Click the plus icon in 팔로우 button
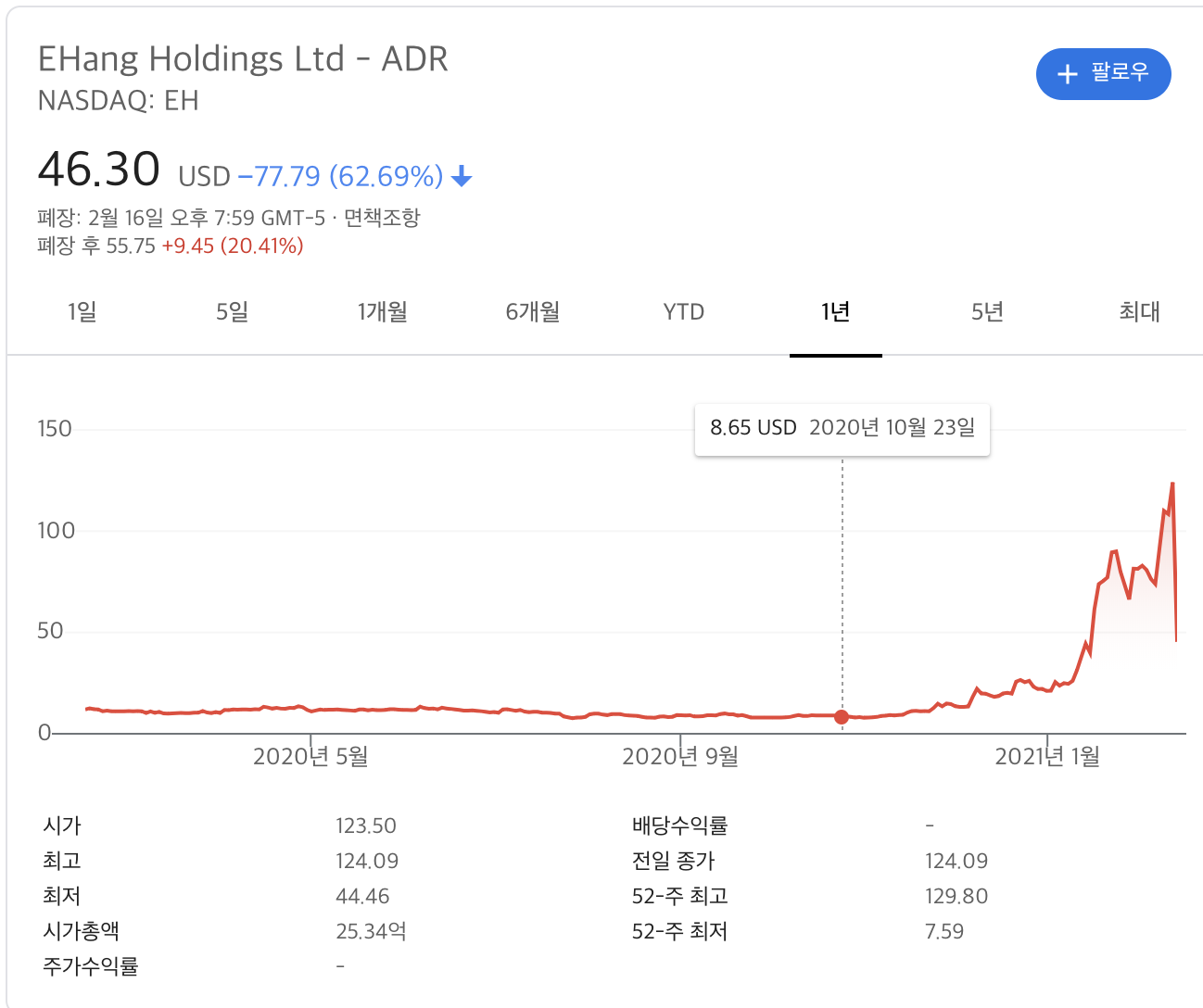1203x1008 pixels. [1068, 74]
